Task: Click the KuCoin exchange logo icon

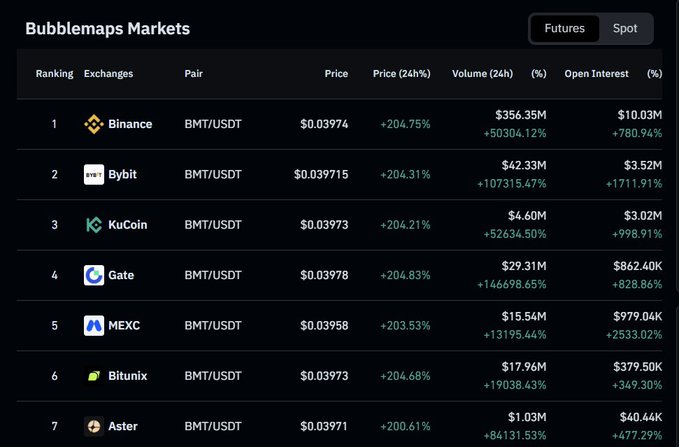Action: pyautogui.click(x=94, y=225)
